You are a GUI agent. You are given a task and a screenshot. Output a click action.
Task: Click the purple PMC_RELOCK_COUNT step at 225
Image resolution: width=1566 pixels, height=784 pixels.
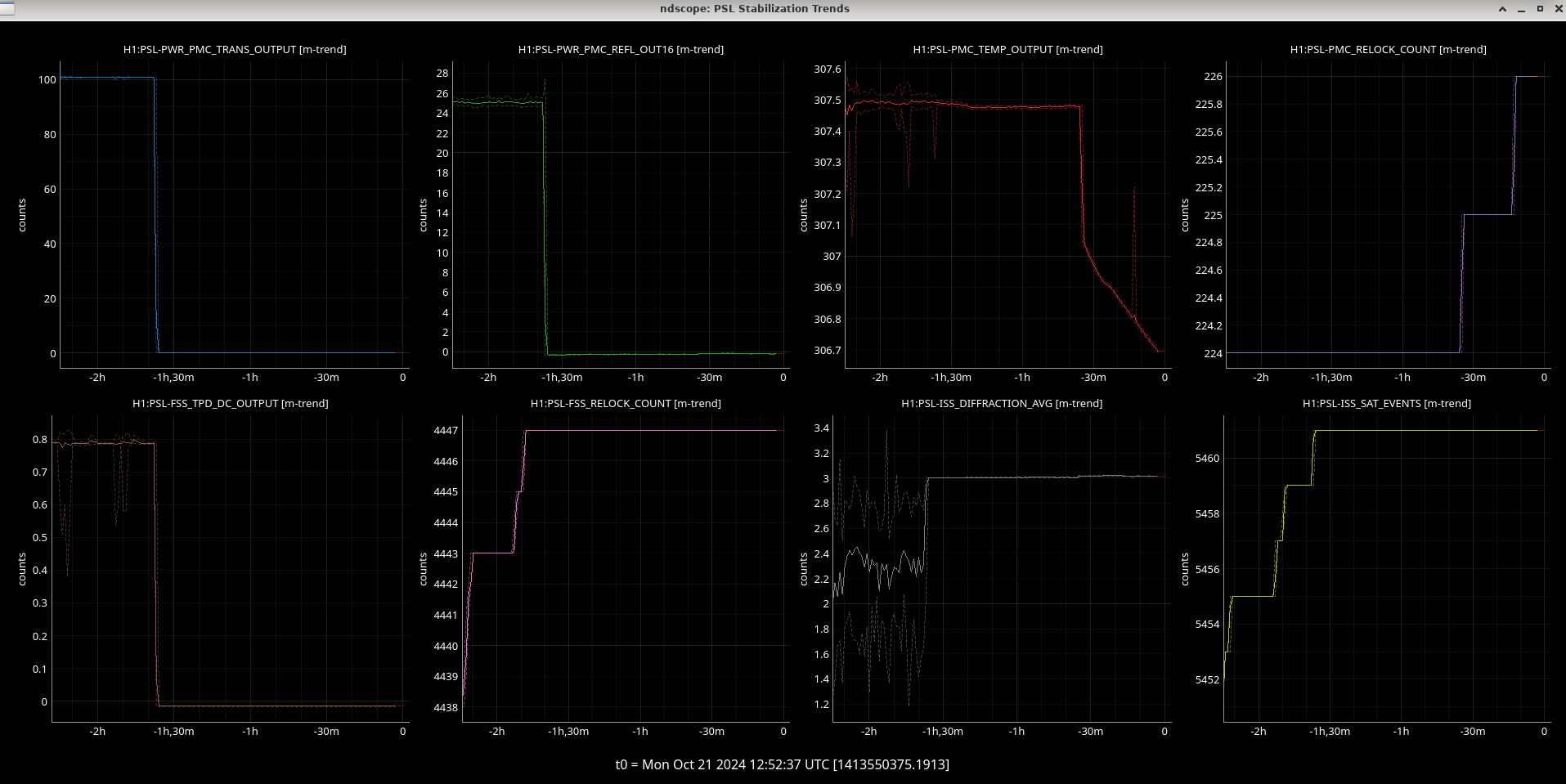click(x=1487, y=215)
